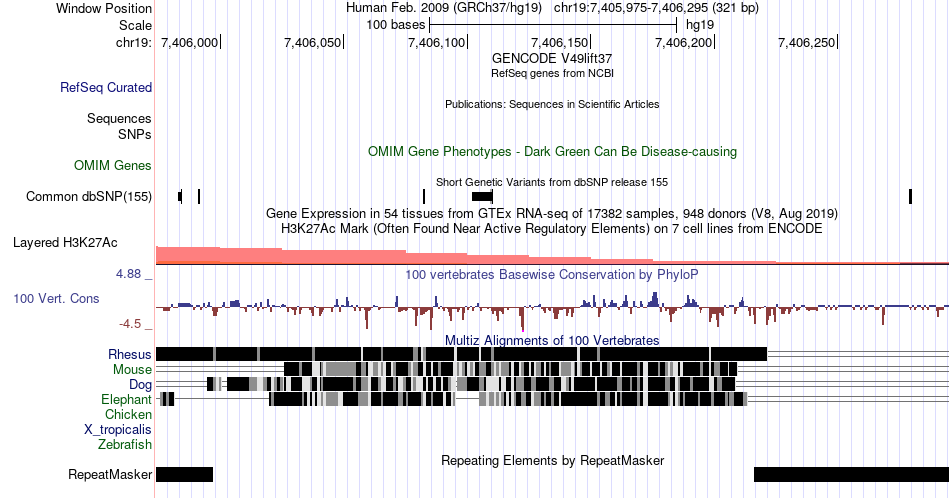Select the 7,406,200 ruler position
Viewport: 950px width, 498px height.
684,42
